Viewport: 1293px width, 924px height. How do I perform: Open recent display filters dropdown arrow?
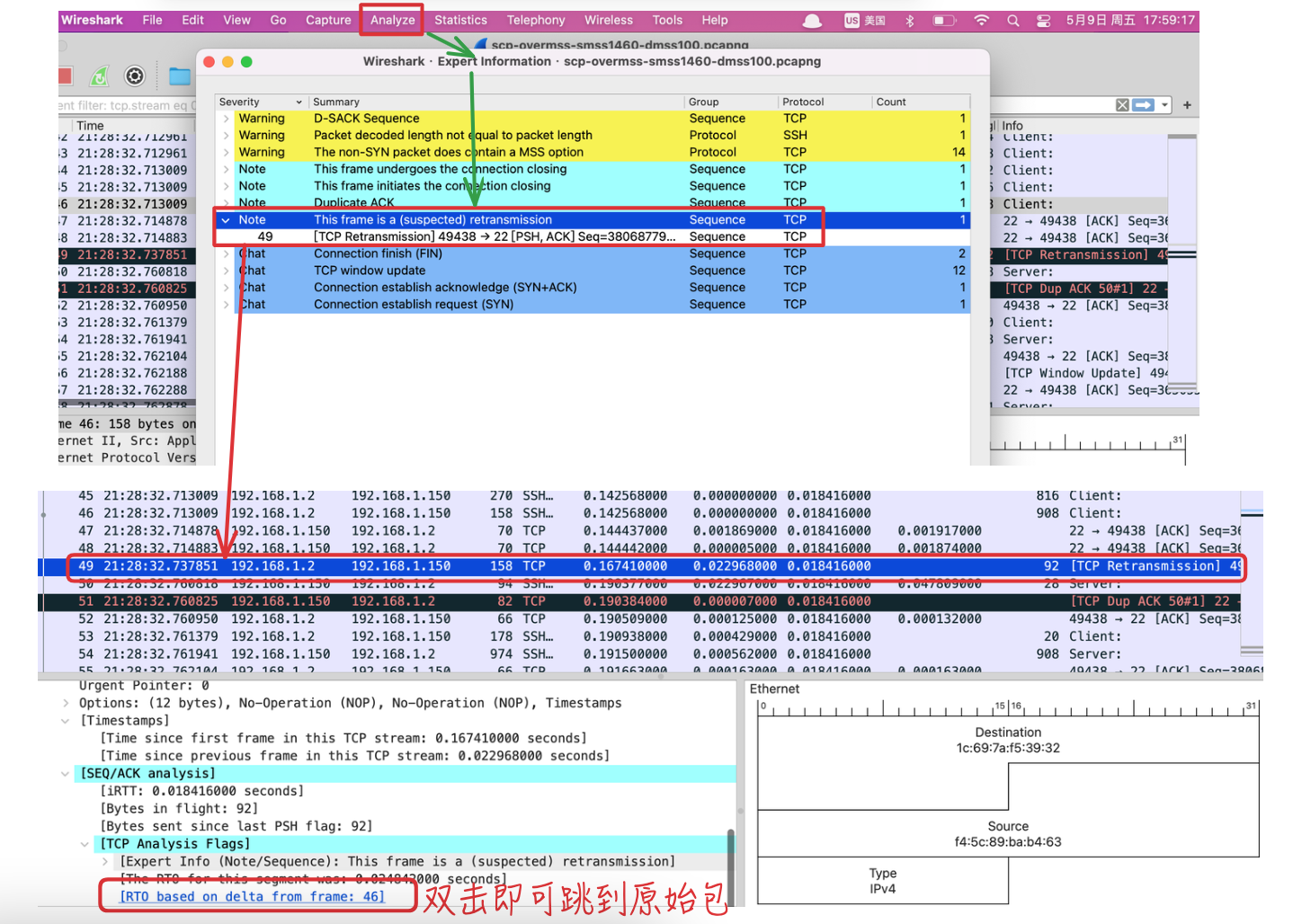pyautogui.click(x=1164, y=105)
